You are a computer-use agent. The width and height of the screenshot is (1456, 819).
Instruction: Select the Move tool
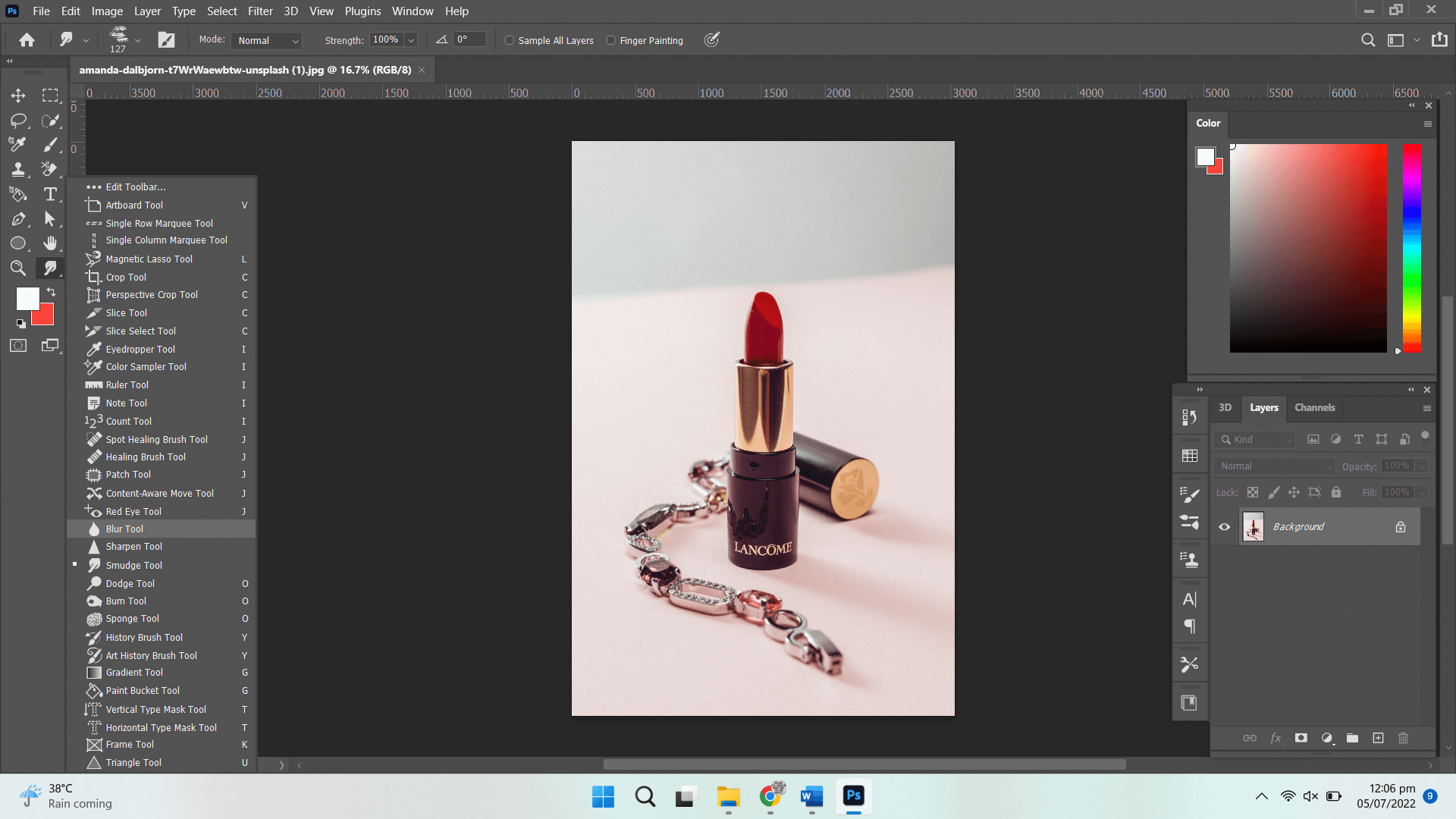[x=18, y=96]
